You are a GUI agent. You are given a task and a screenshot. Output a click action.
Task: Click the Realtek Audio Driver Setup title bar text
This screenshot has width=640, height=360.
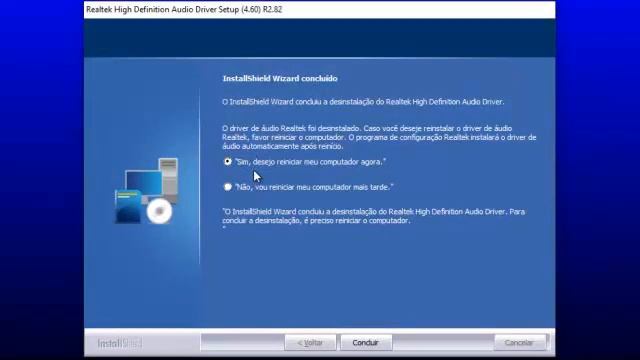tap(184, 9)
